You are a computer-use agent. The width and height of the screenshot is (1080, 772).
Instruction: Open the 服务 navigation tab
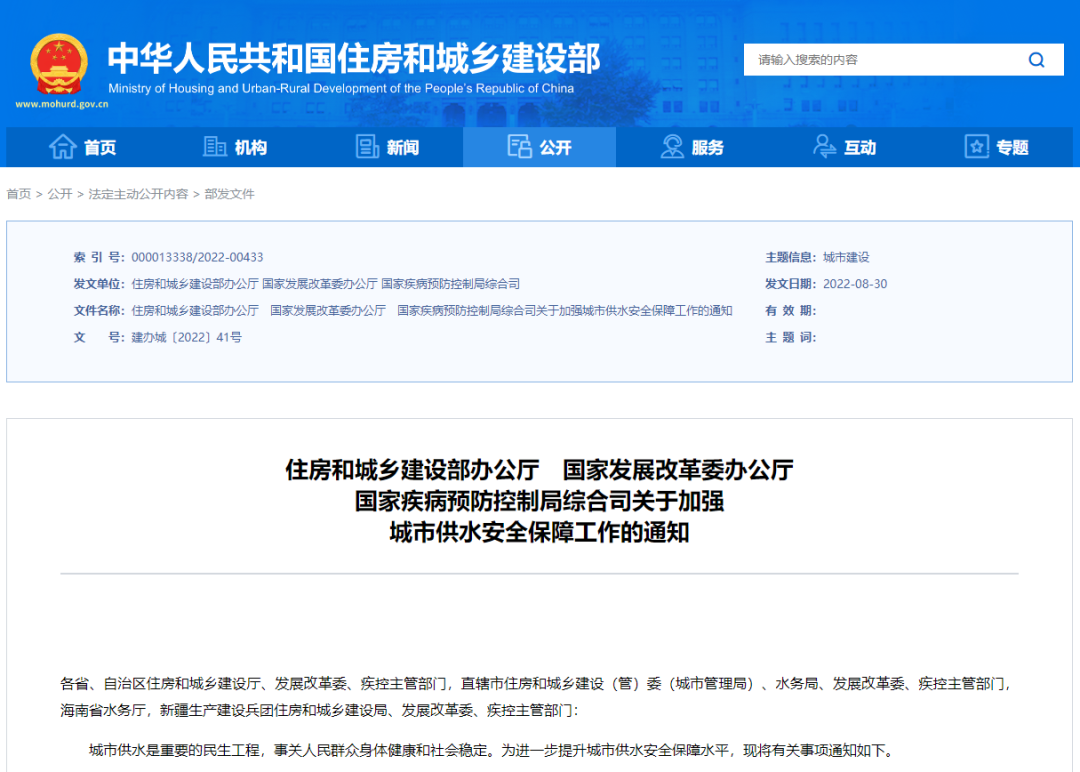click(x=707, y=148)
